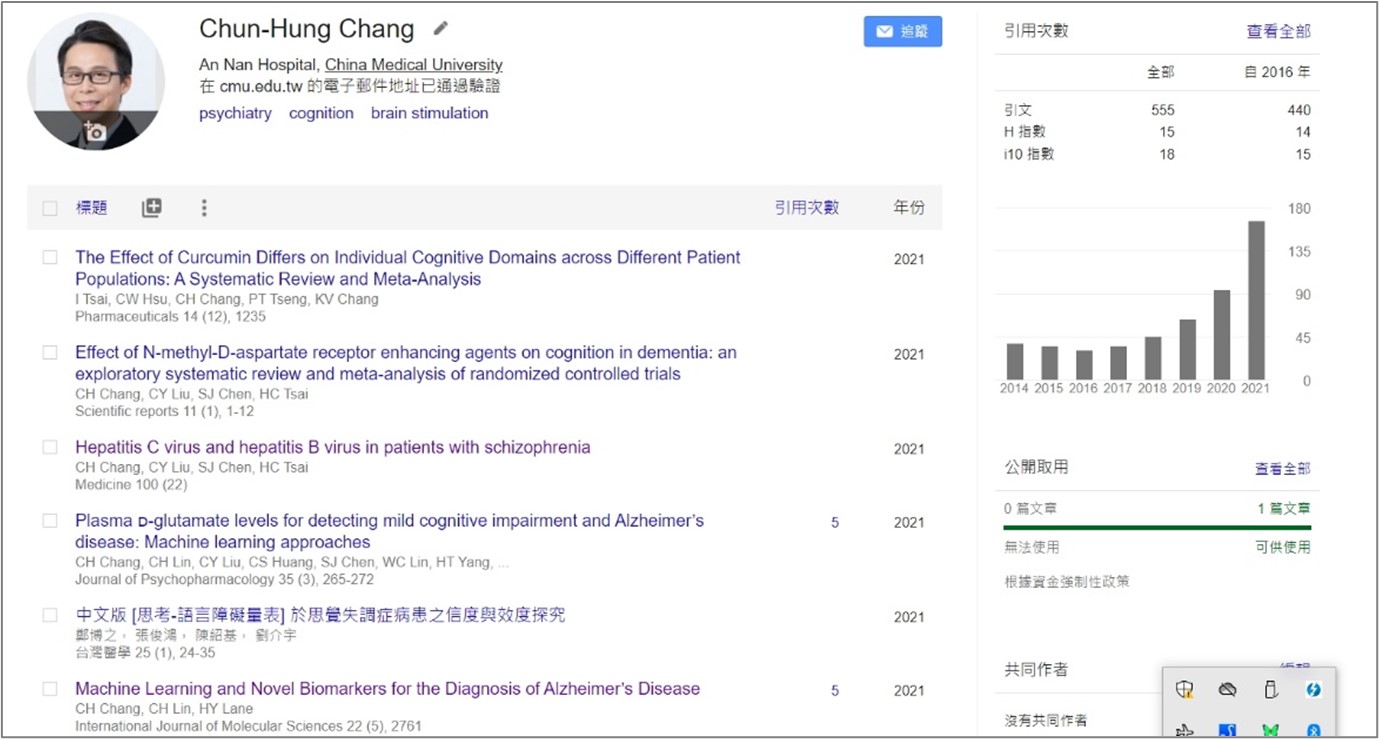Change profile photo via the camera icon

pos(95,131)
